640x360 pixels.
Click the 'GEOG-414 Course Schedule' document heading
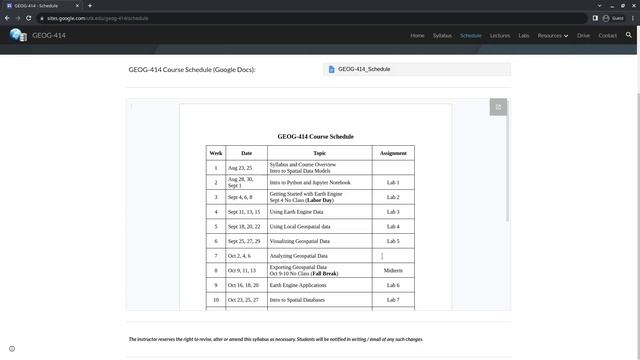pyautogui.click(x=316, y=137)
